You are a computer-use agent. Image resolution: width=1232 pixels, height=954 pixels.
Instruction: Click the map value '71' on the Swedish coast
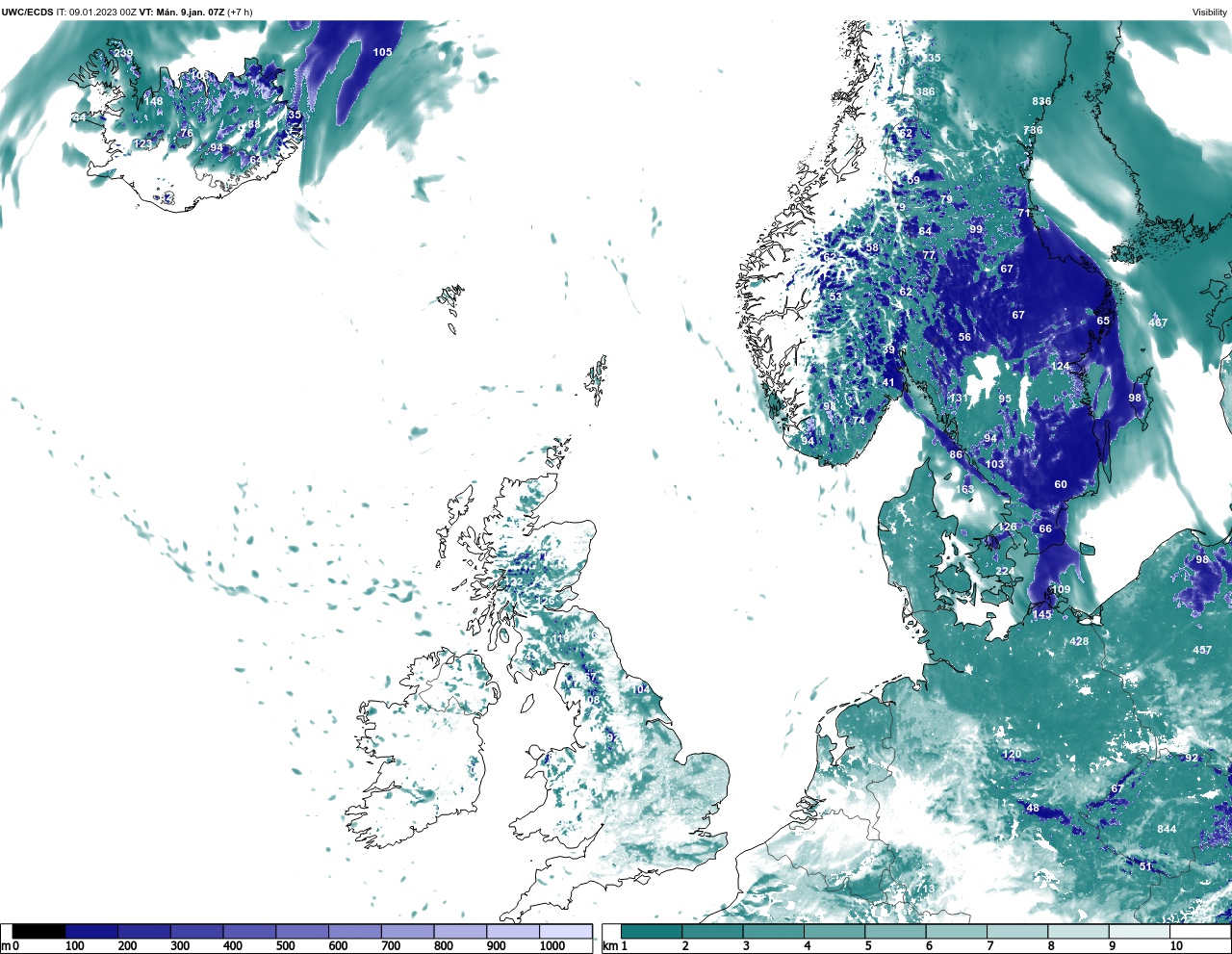1024,213
